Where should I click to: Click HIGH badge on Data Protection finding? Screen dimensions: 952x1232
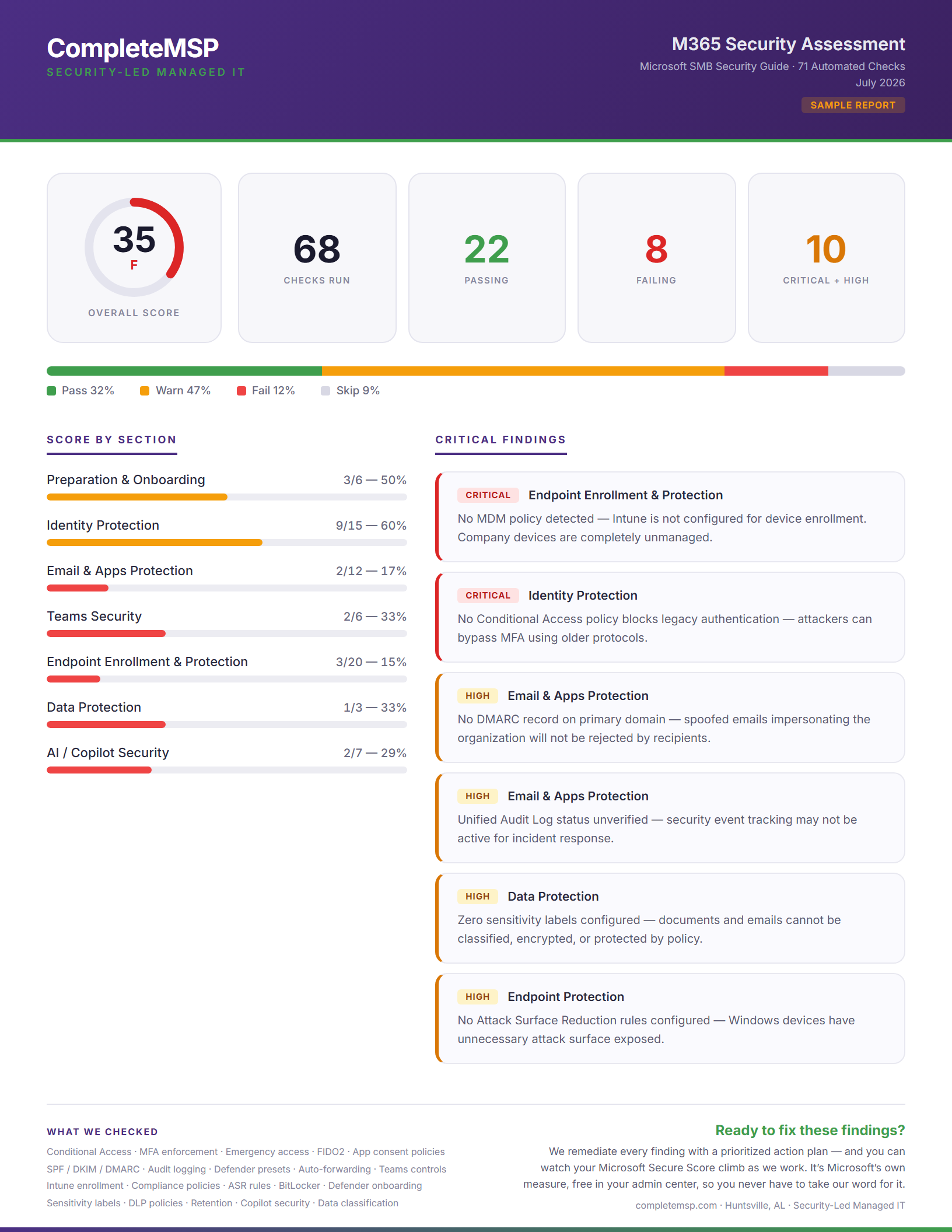point(478,897)
